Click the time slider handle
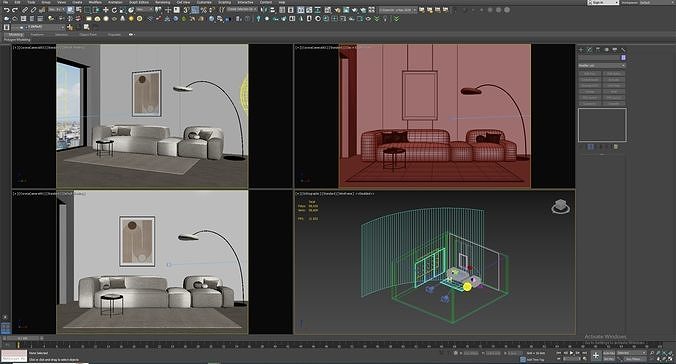 click(22, 338)
